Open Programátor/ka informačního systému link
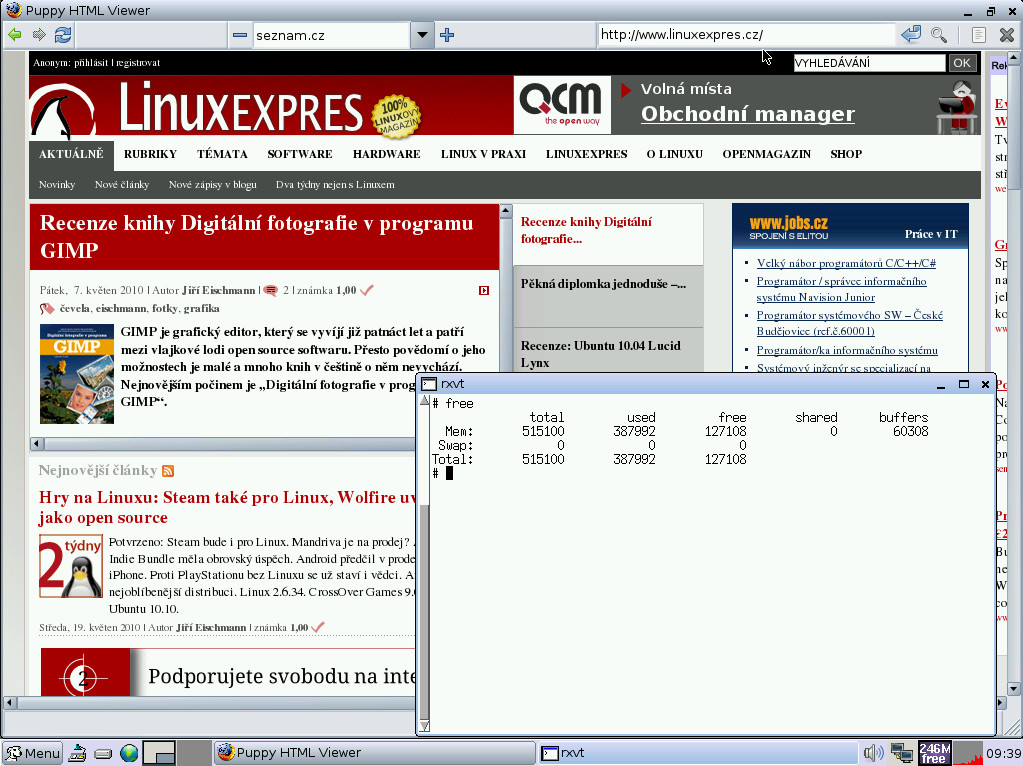1023x766 pixels. 847,350
